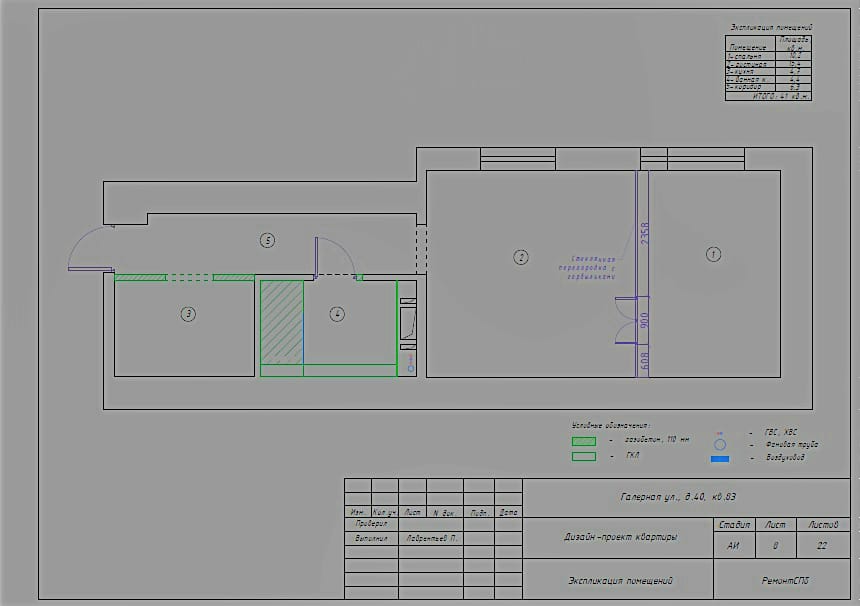Screen dimensions: 860x606
Task: Select circled number 2 room label
Action: pos(520,257)
